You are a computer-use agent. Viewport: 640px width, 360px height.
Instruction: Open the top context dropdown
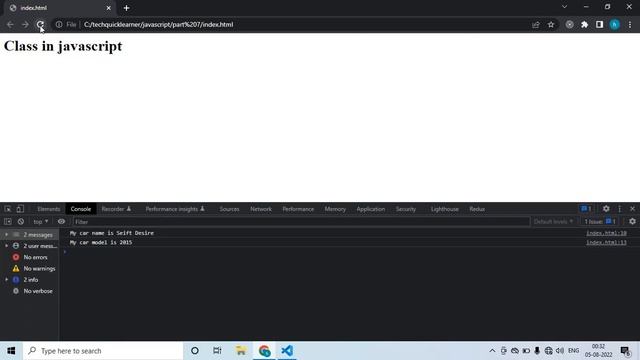tap(40, 222)
